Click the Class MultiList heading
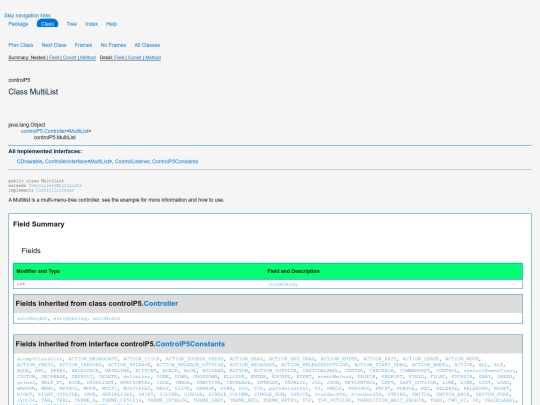The image size is (540, 405). [x=33, y=92]
